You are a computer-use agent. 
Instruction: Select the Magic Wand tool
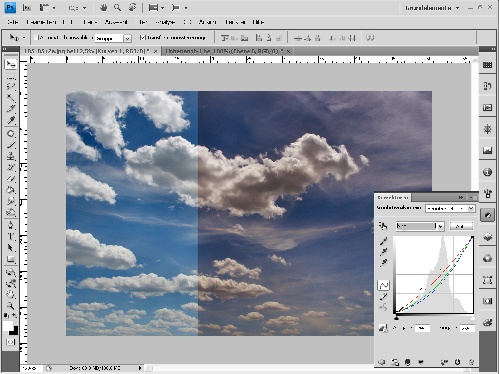click(x=11, y=98)
